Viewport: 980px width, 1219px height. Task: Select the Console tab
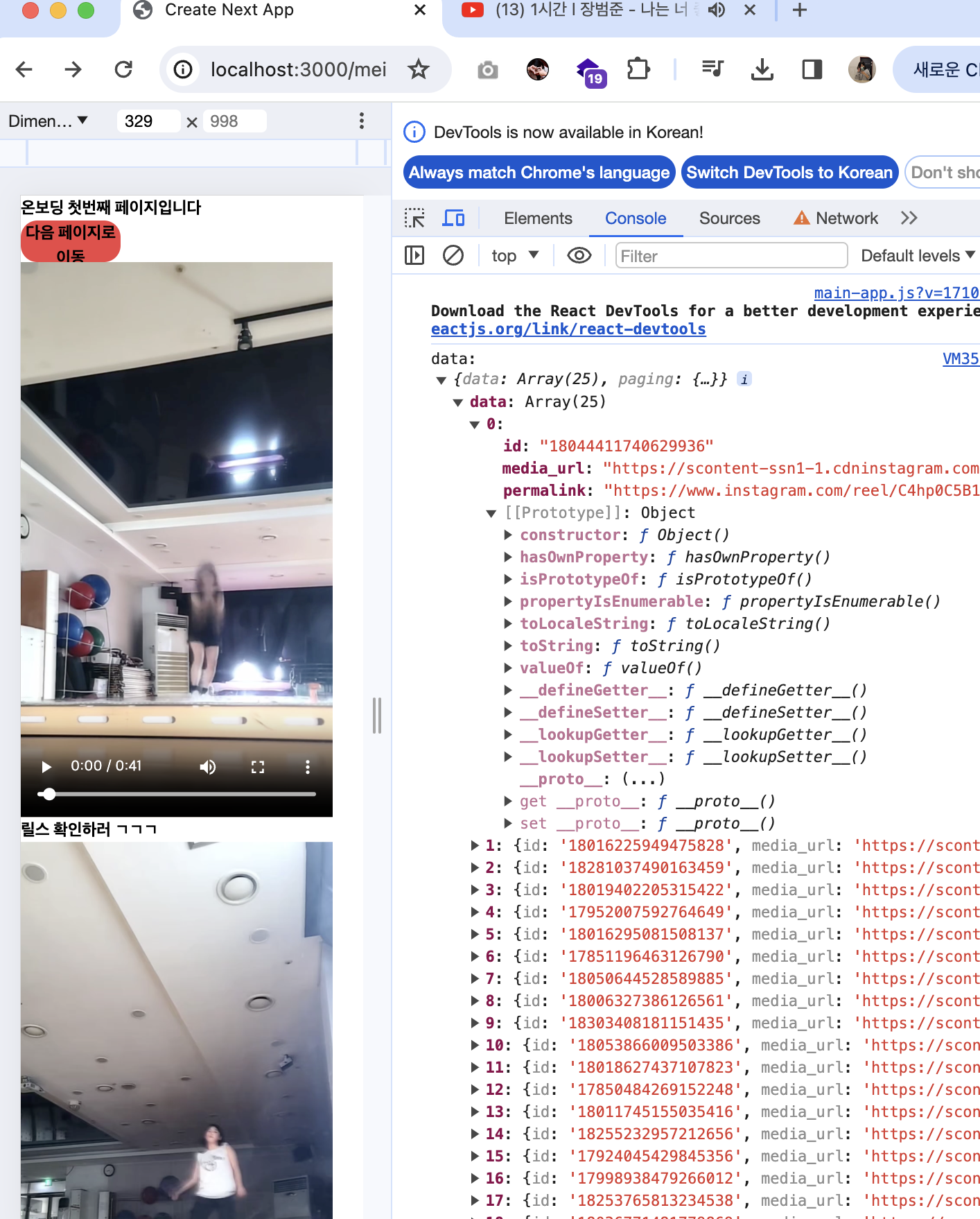(x=636, y=218)
